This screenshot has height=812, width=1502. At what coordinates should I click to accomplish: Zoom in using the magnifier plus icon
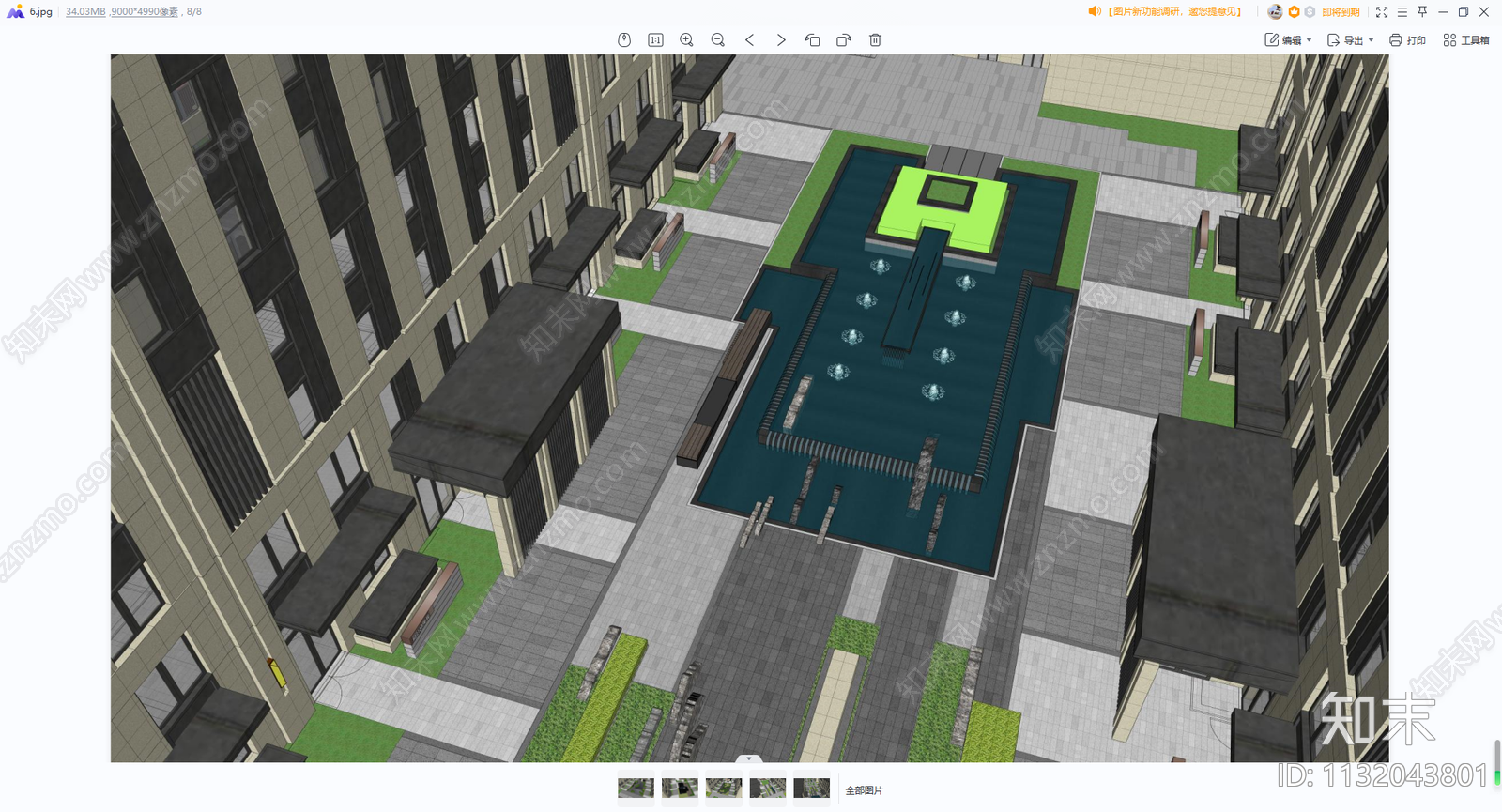(687, 39)
